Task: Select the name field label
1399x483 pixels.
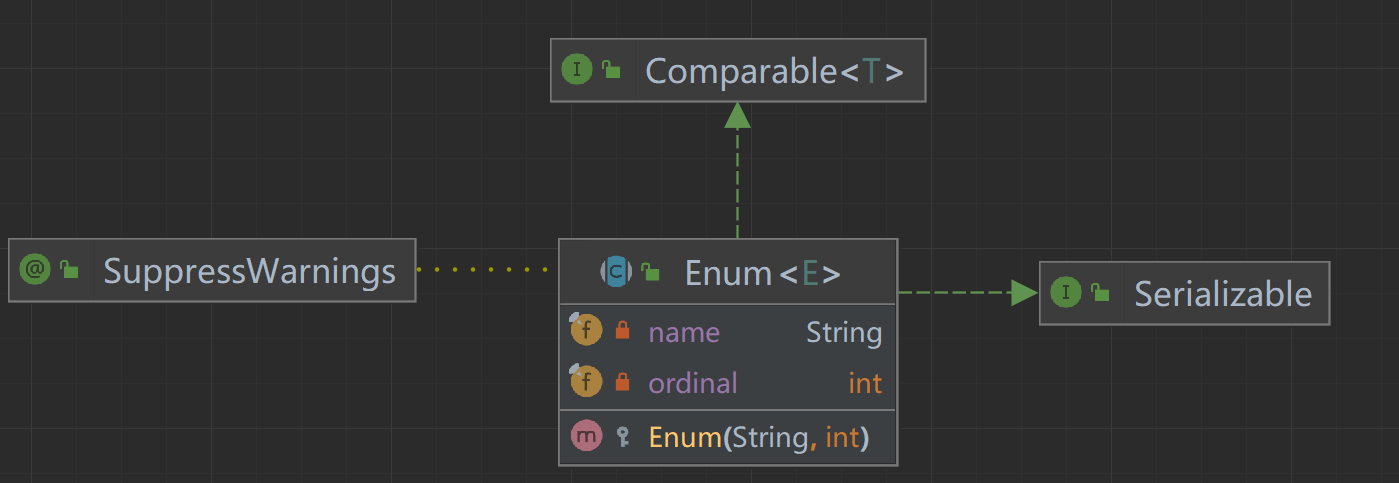Action: (684, 332)
